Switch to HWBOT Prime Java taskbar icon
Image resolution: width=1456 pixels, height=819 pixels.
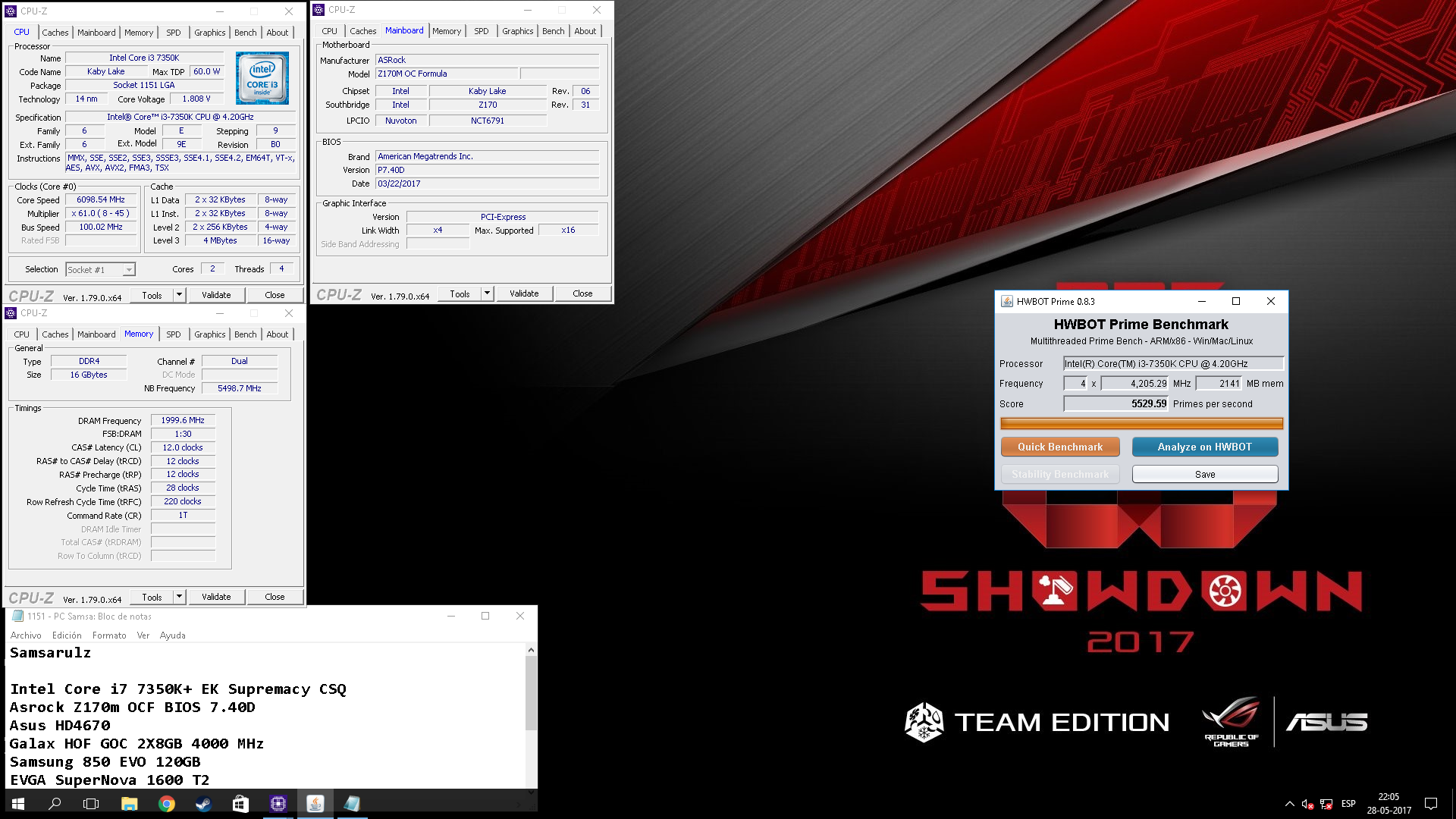[x=315, y=804]
